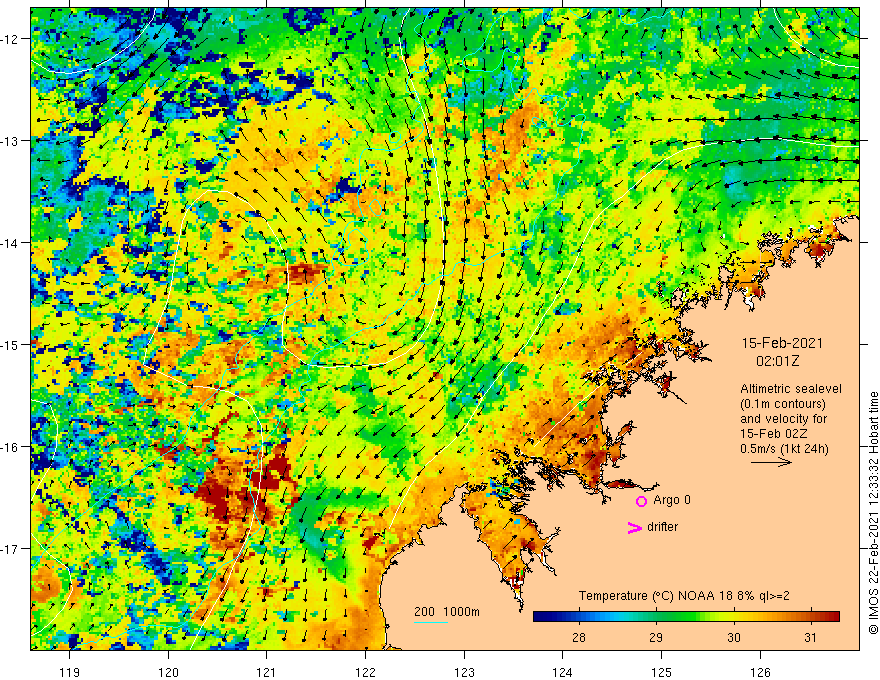Click the temperature color scale bar
880x680 pixels.
pyautogui.click(x=686, y=616)
